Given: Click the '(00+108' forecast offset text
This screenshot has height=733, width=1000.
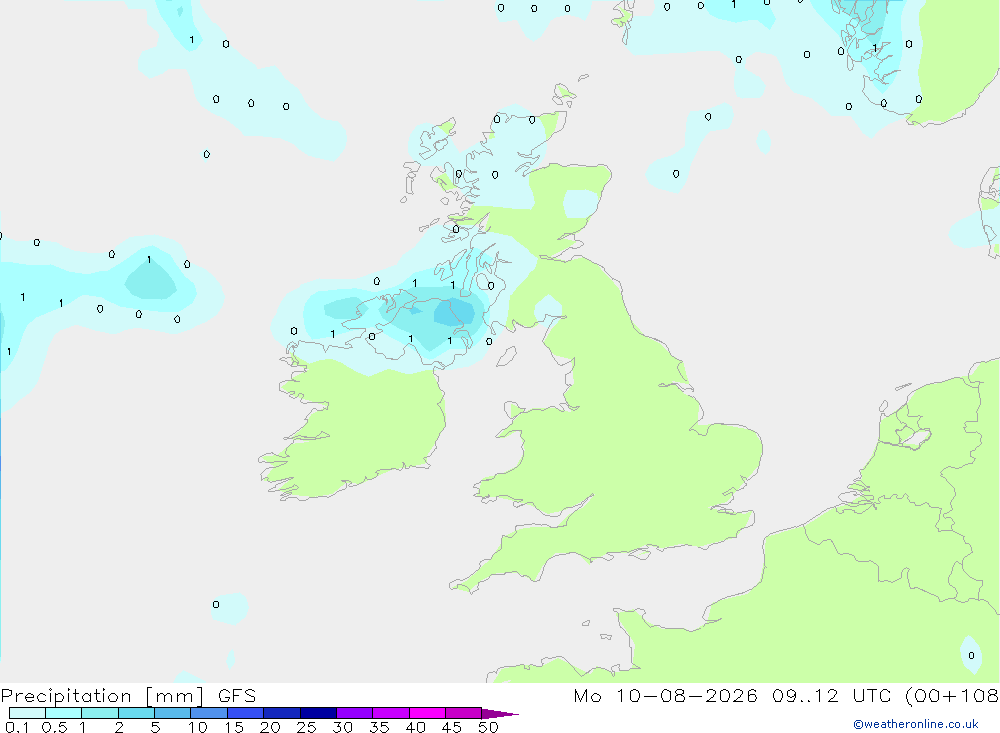Looking at the screenshot, I should 952,696.
